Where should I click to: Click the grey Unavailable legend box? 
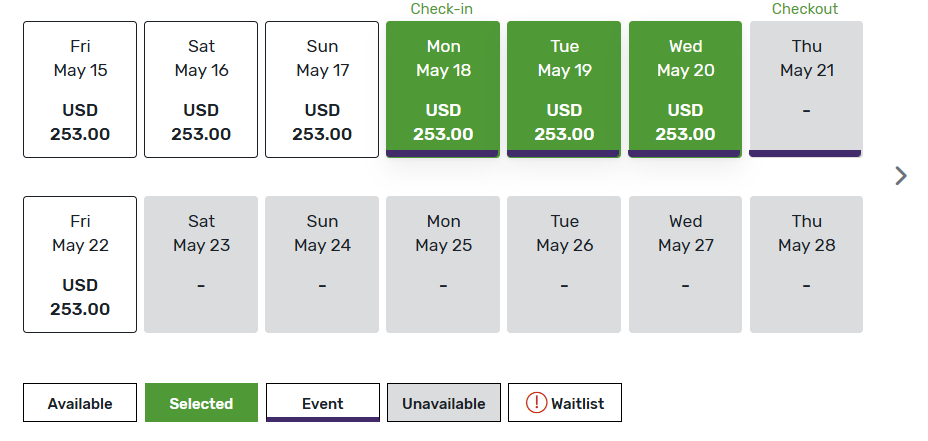point(443,403)
